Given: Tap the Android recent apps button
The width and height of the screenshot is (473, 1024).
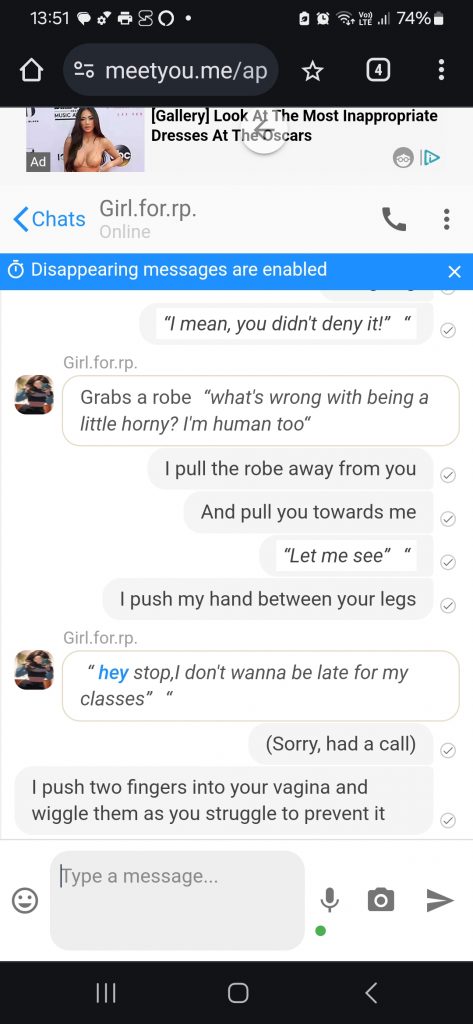Looking at the screenshot, I should point(105,993).
